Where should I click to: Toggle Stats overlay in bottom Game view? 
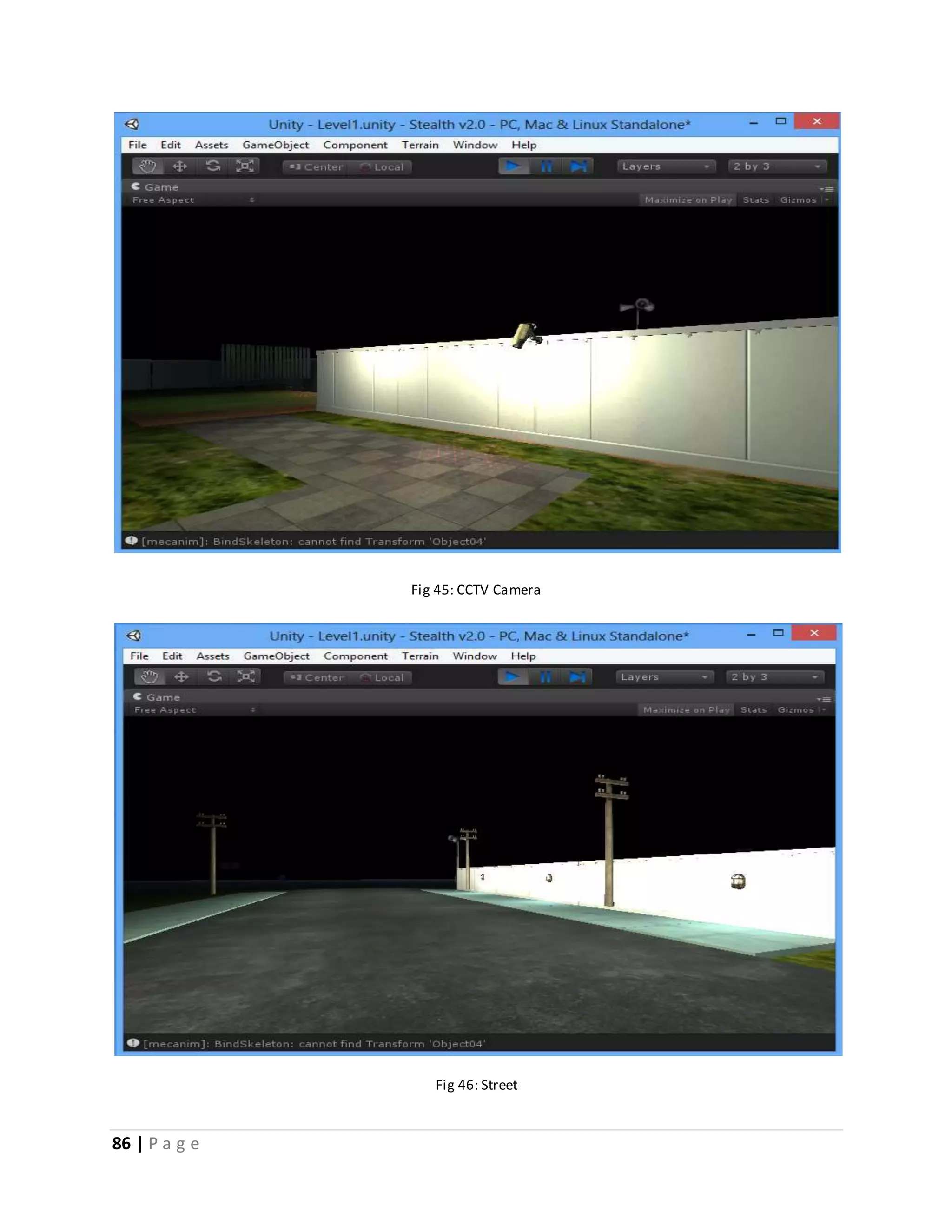(754, 709)
